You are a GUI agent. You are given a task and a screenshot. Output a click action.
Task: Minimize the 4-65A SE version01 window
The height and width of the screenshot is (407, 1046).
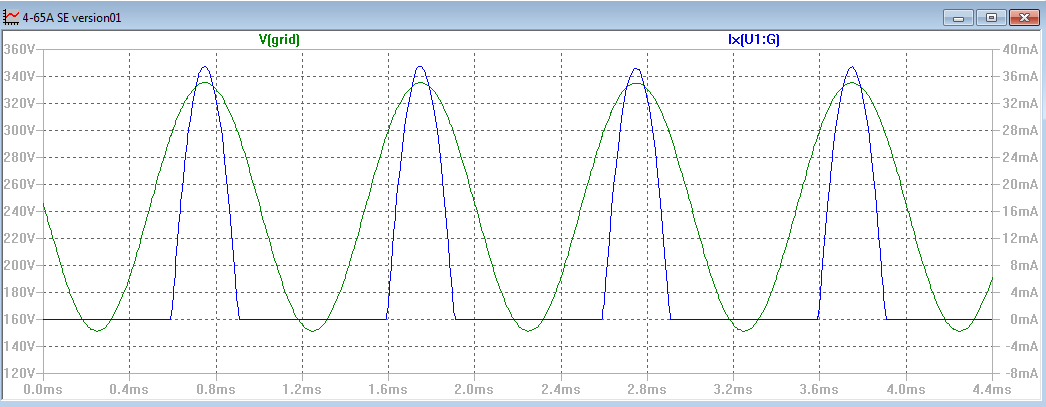959,18
